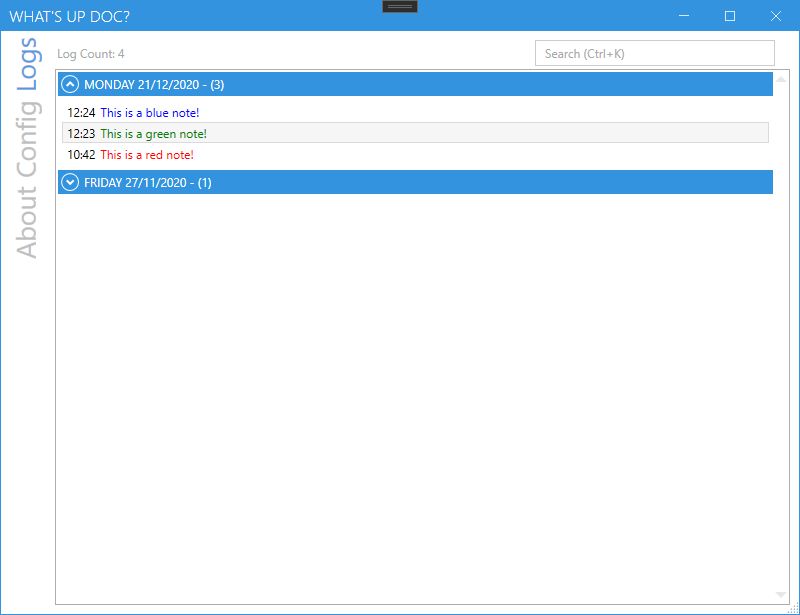Image resolution: width=800 pixels, height=615 pixels.
Task: Maximize the What's Up Doc window
Action: point(730,16)
